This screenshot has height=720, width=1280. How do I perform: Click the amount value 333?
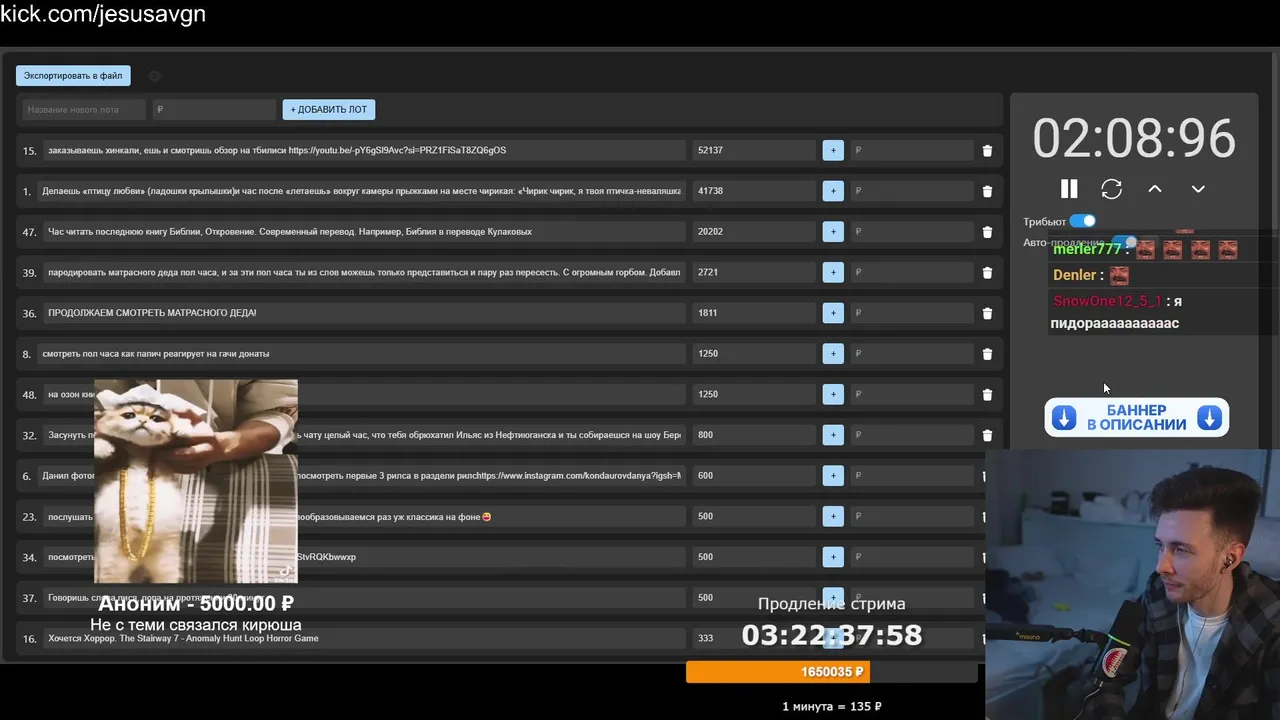tap(705, 638)
